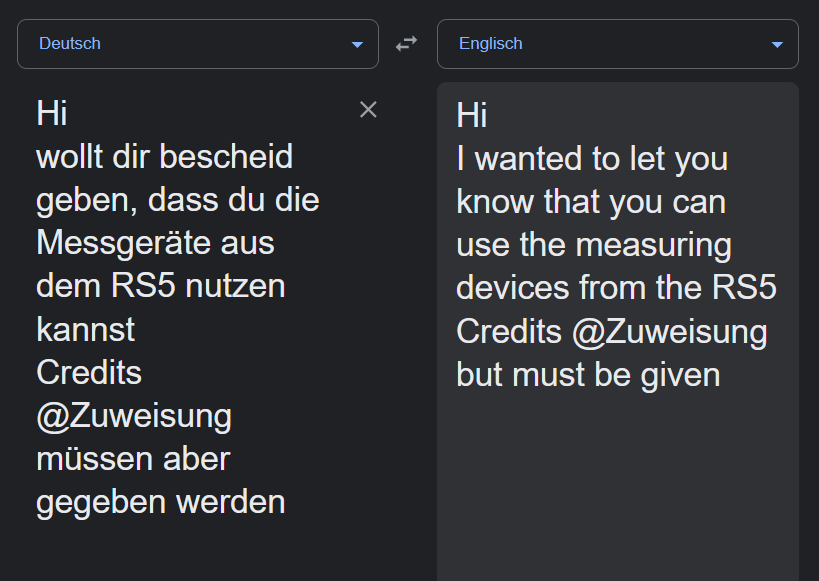Viewport: 819px width, 581px height.
Task: Click empty area below the English translation
Action: (617, 490)
